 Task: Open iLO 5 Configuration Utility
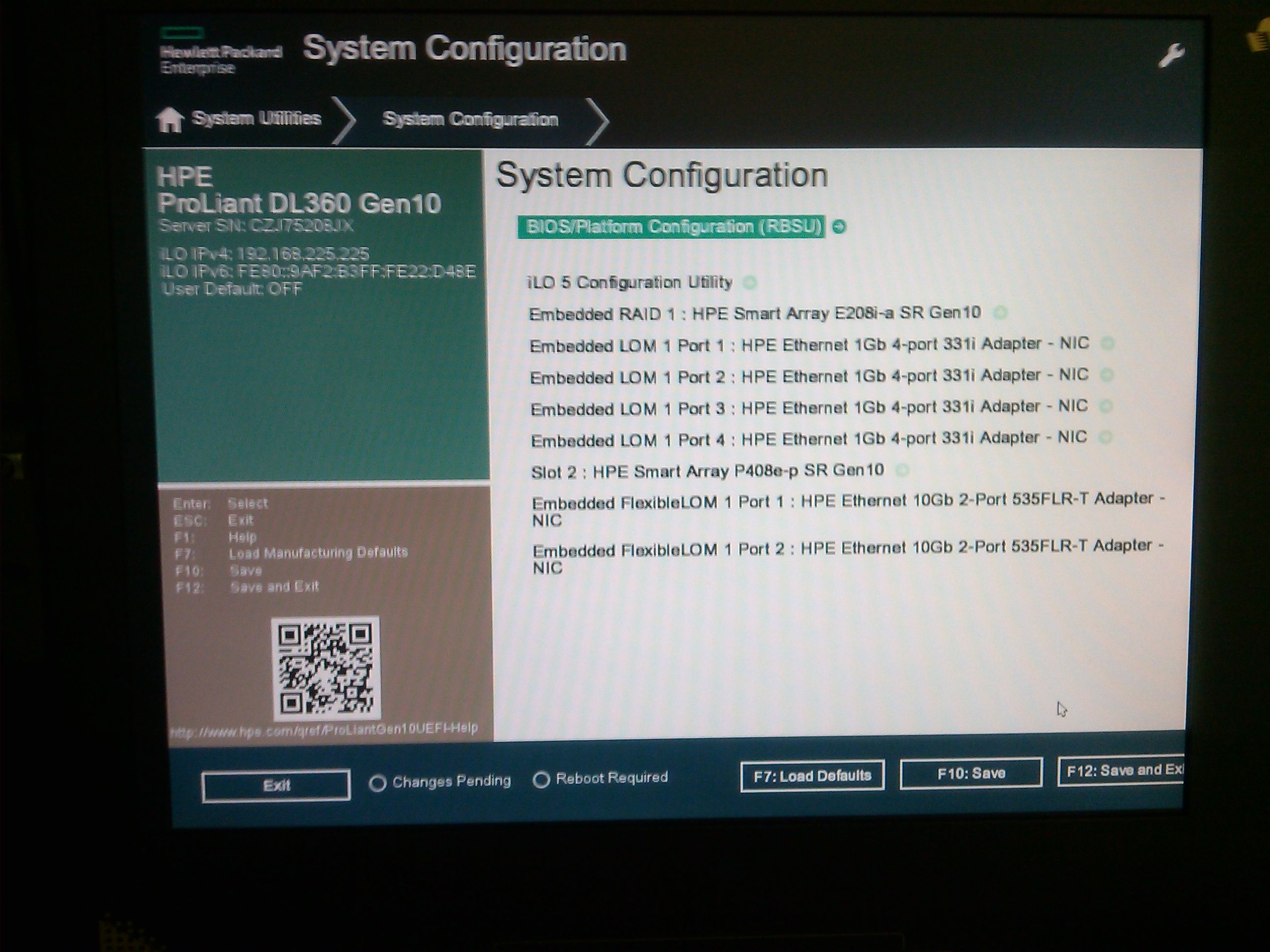[631, 283]
